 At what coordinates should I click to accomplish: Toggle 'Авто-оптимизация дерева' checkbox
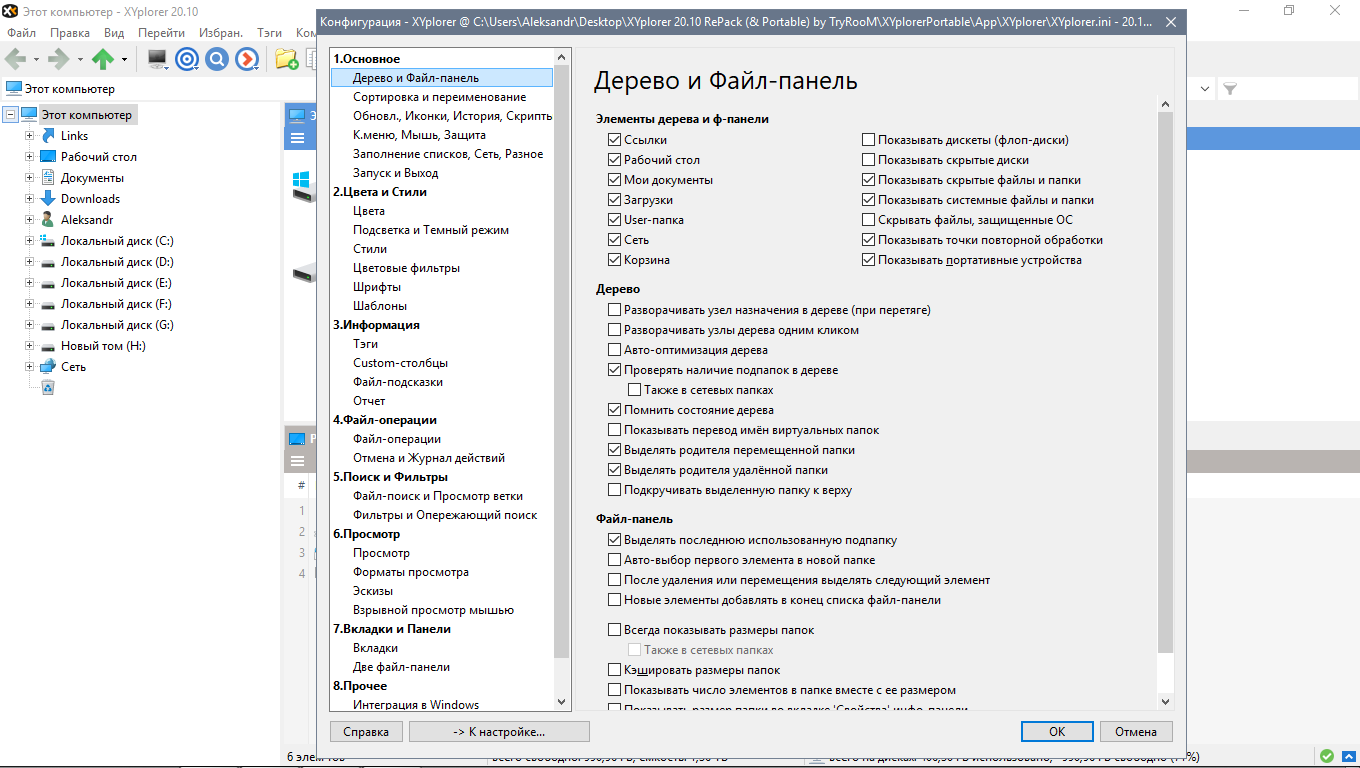click(x=614, y=350)
